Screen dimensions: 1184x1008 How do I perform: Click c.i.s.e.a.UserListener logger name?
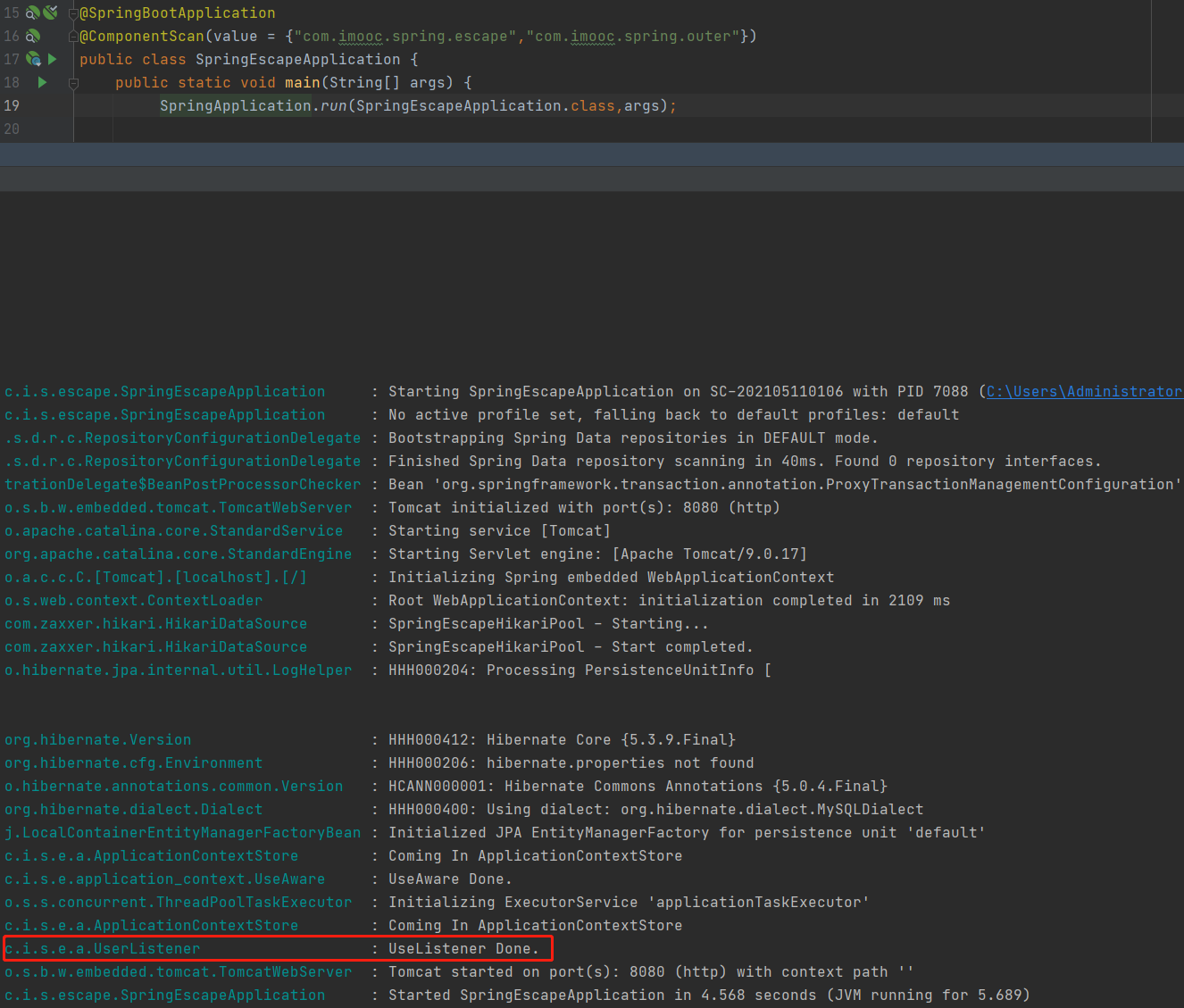102,948
